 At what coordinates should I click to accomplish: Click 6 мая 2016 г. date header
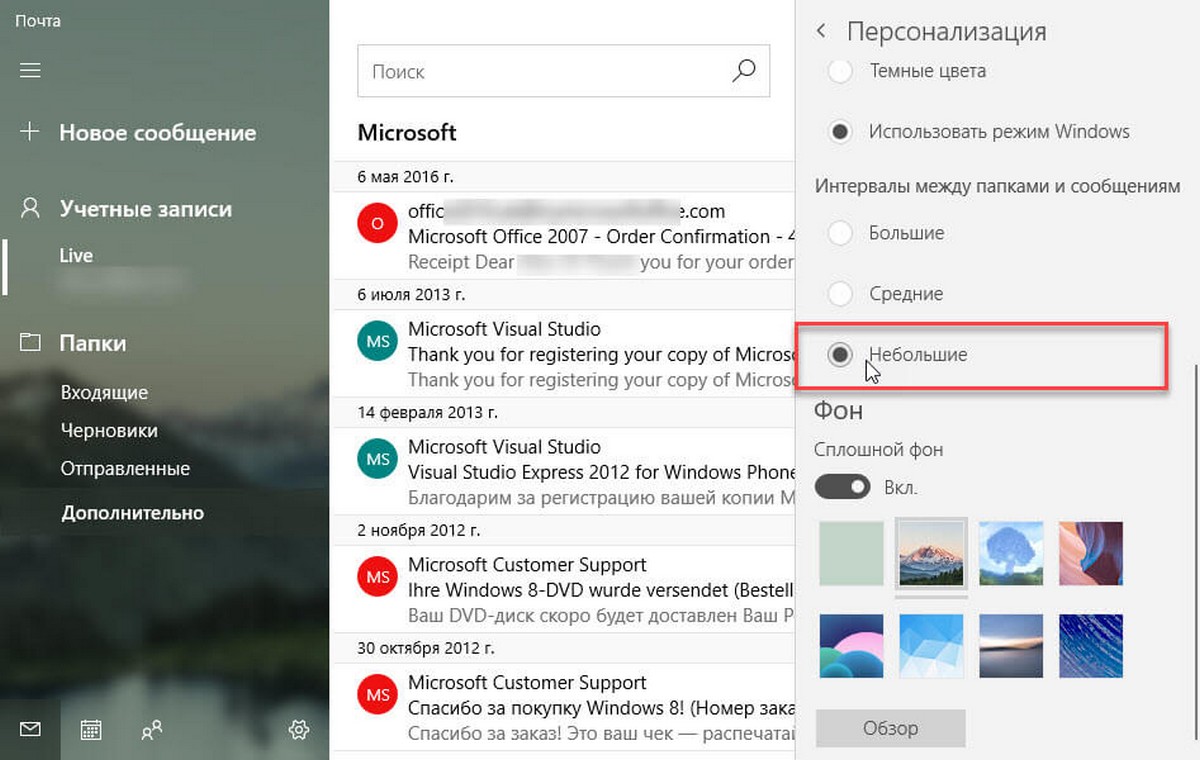[405, 177]
